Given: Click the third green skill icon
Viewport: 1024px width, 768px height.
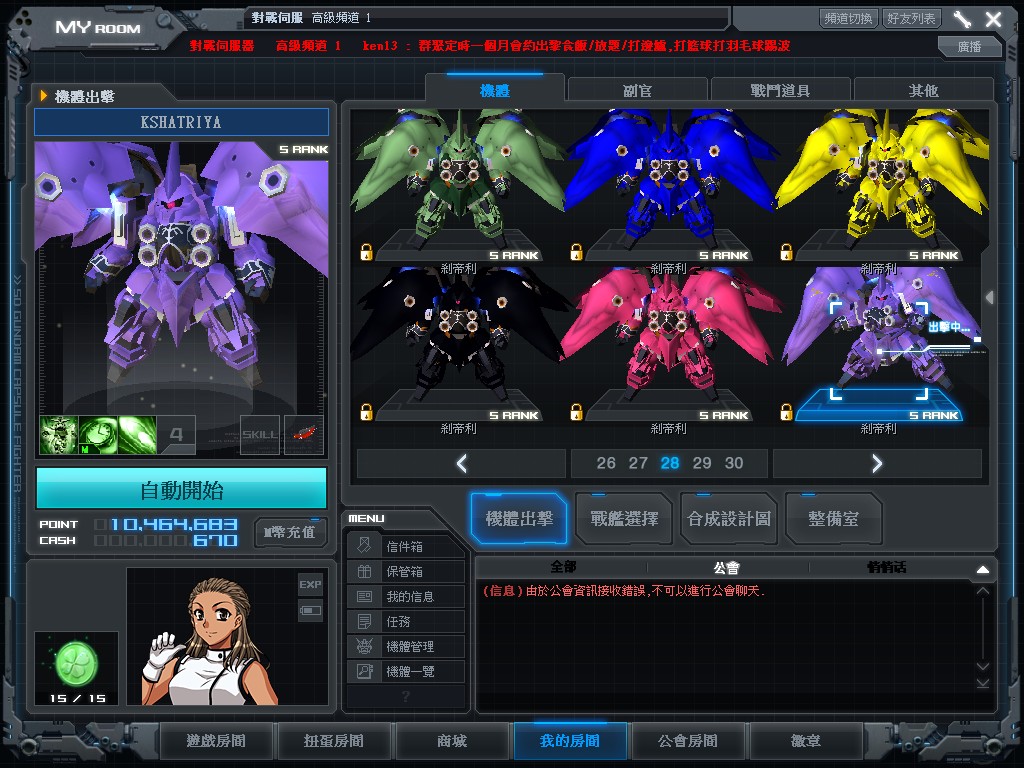Looking at the screenshot, I should (137, 434).
